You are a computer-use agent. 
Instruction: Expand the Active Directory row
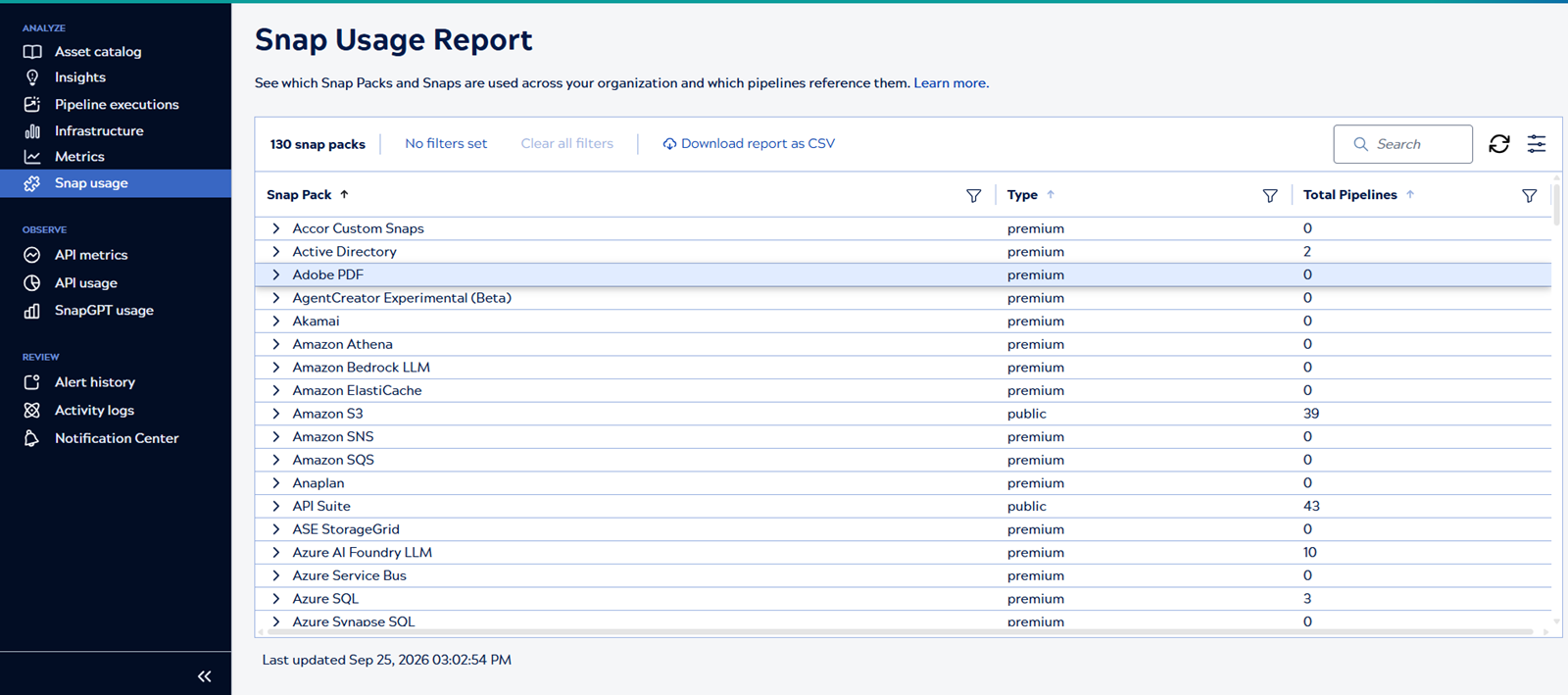pos(276,252)
